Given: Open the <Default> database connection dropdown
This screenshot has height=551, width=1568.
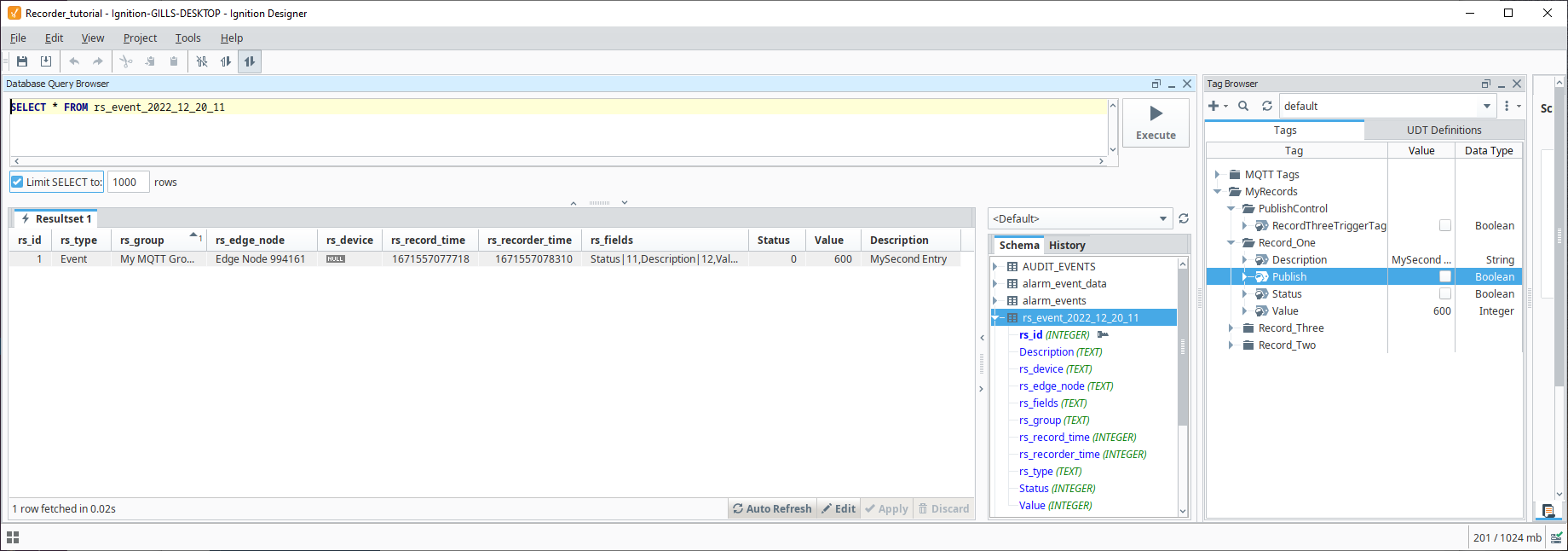Looking at the screenshot, I should 1163,218.
